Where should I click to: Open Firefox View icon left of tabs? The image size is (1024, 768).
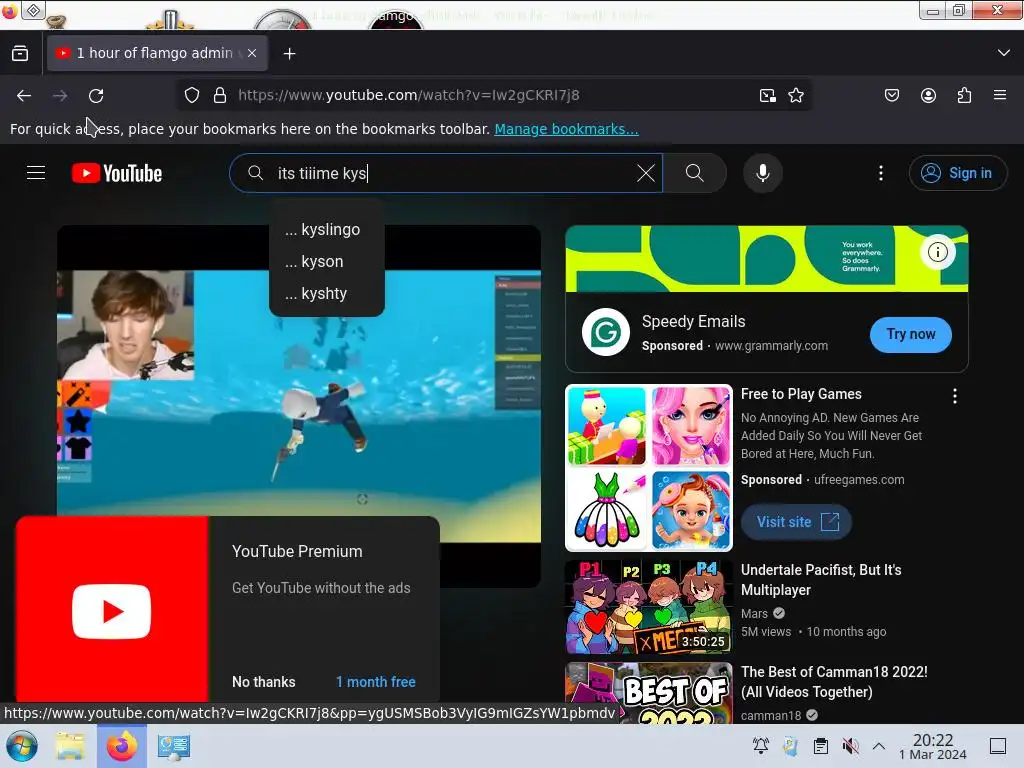point(20,54)
